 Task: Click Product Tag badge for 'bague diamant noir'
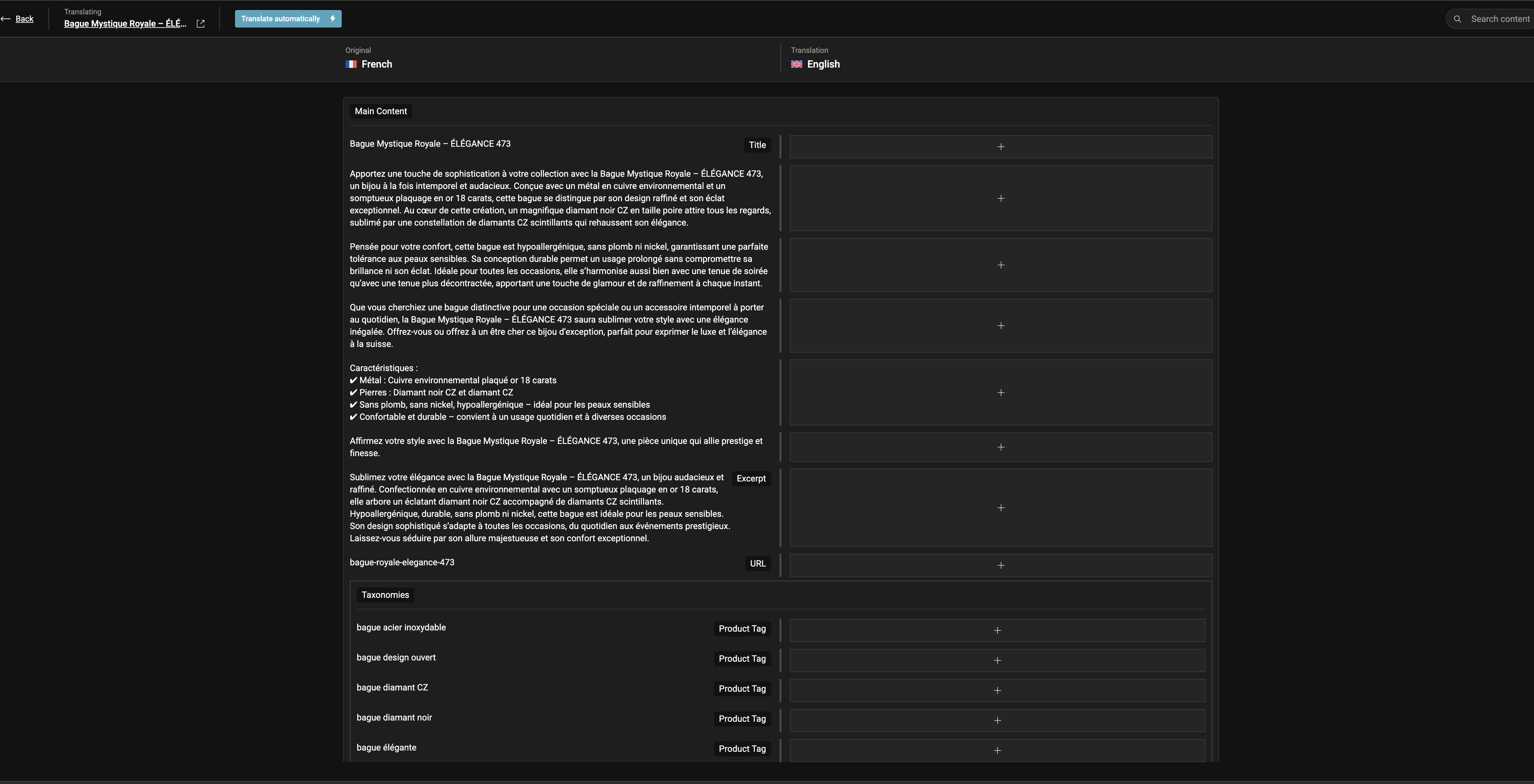tap(742, 719)
